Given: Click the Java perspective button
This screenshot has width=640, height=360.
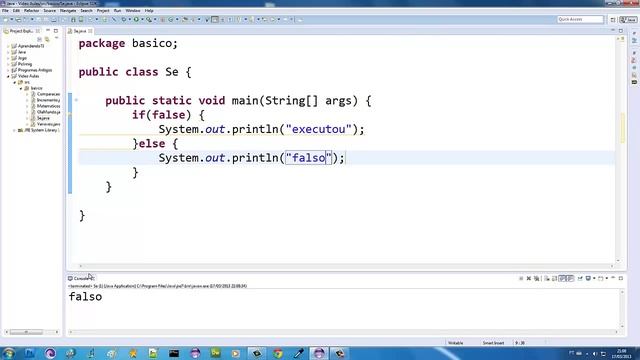Looking at the screenshot, I should coord(628,20).
